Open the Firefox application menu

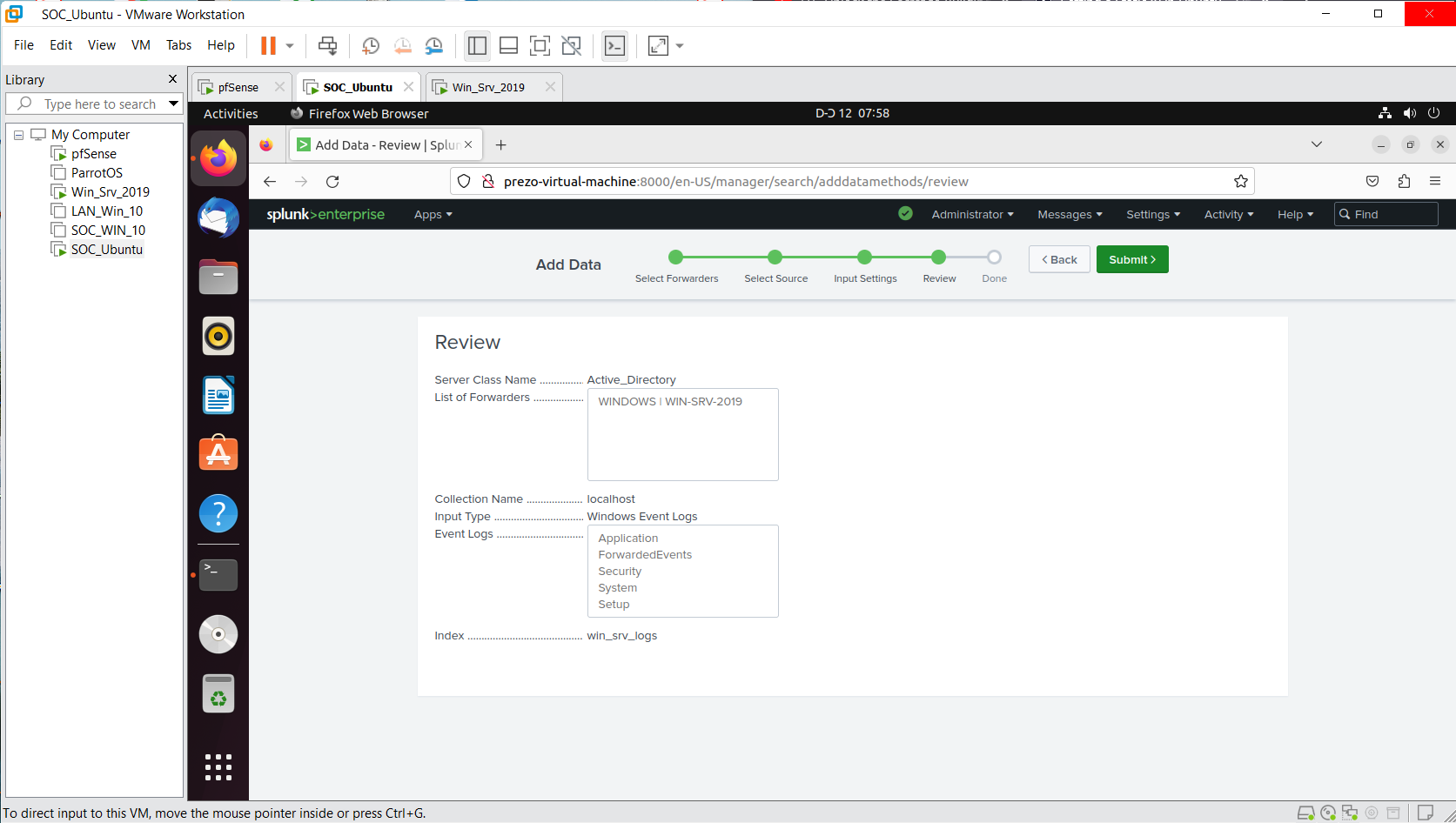(1435, 181)
